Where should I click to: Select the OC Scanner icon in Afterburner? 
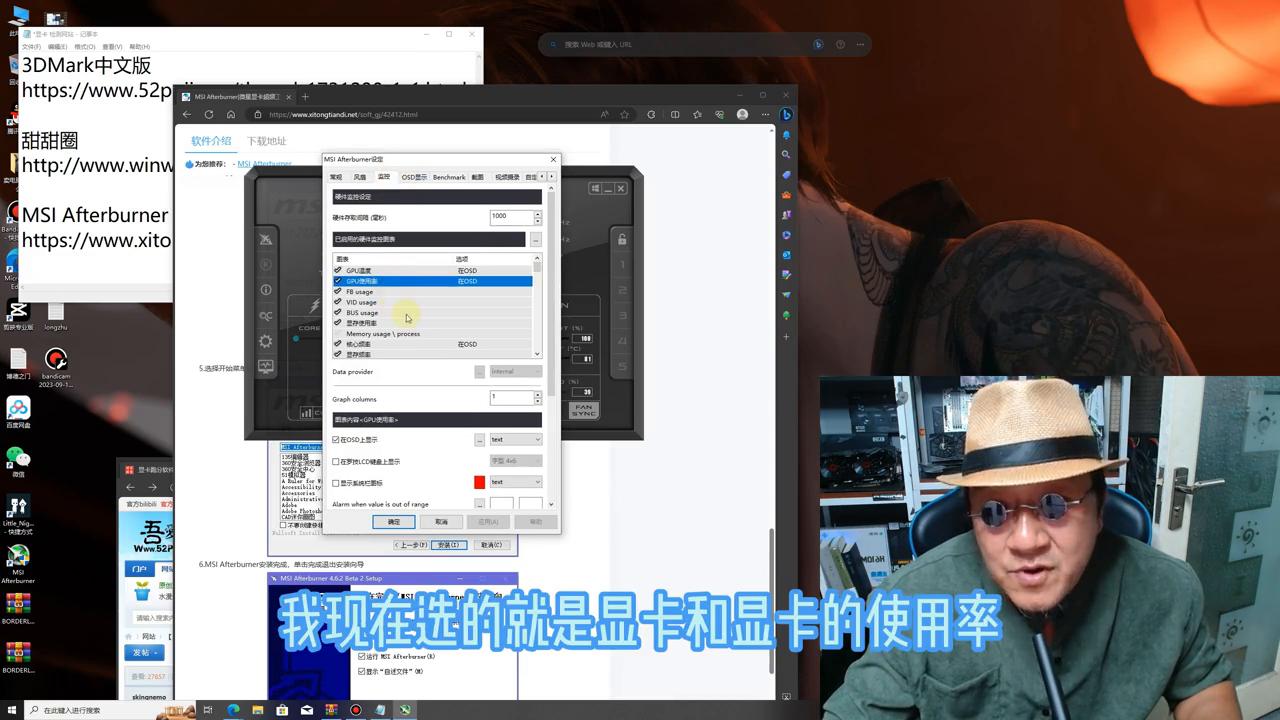click(266, 314)
